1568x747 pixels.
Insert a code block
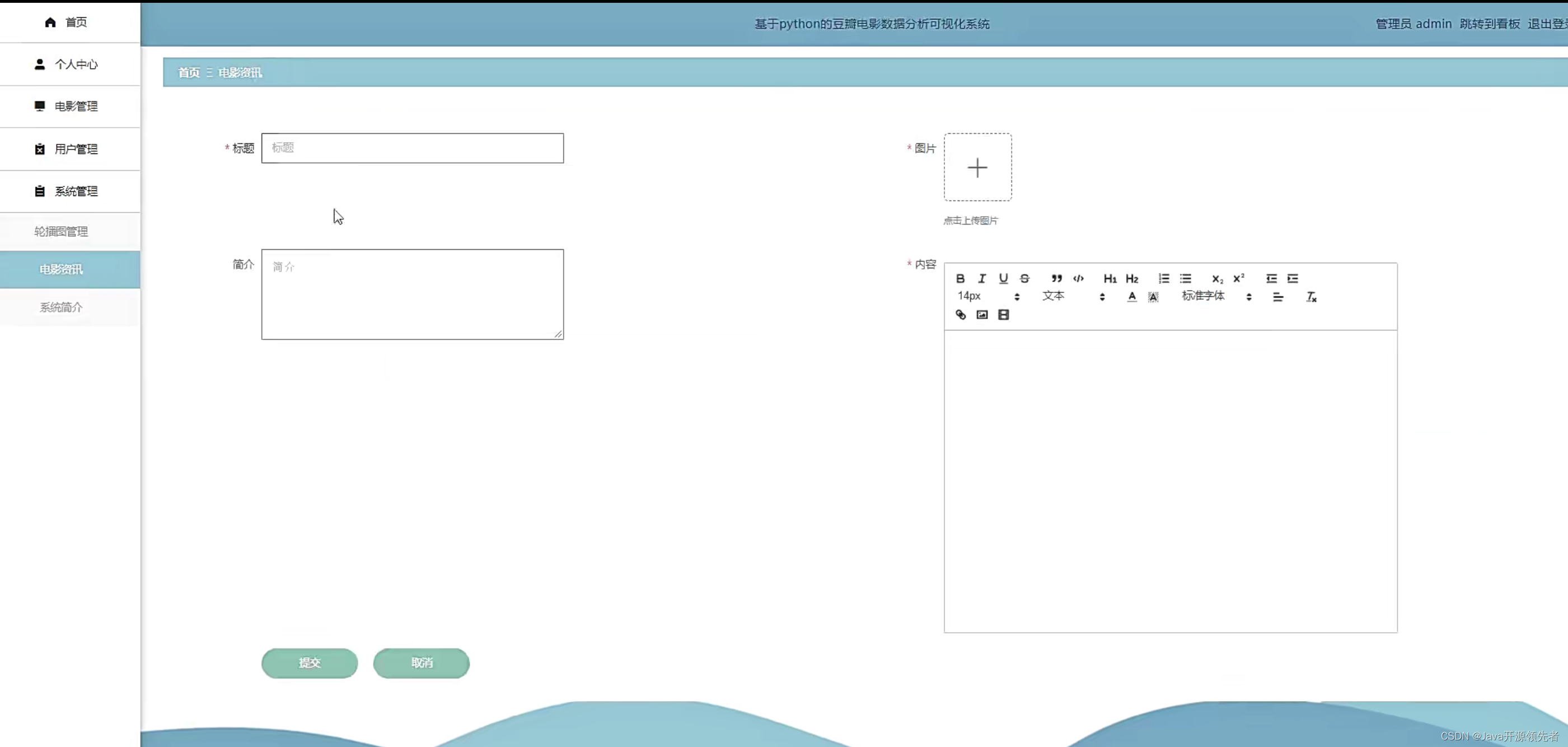pos(1078,278)
